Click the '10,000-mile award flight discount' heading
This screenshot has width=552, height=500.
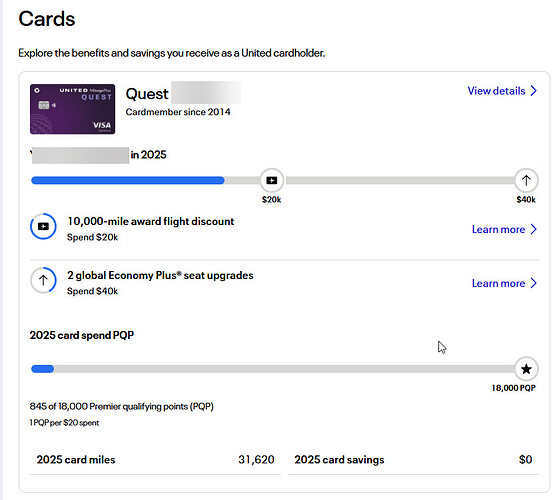(x=151, y=221)
